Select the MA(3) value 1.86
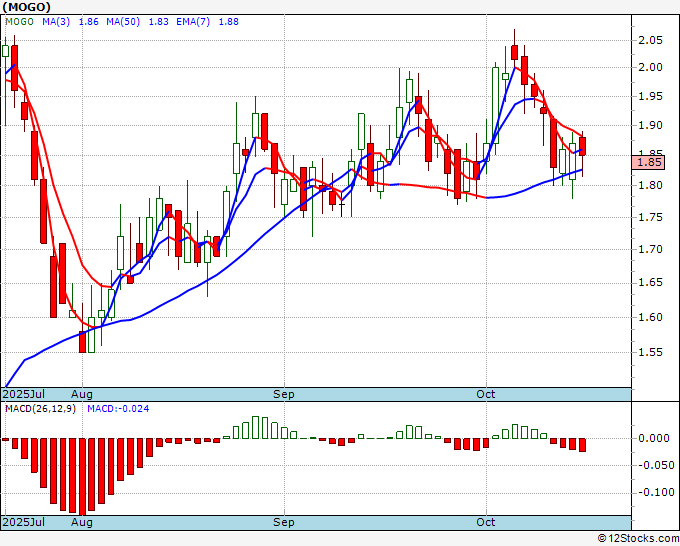This screenshot has width=680, height=546. 88,22
